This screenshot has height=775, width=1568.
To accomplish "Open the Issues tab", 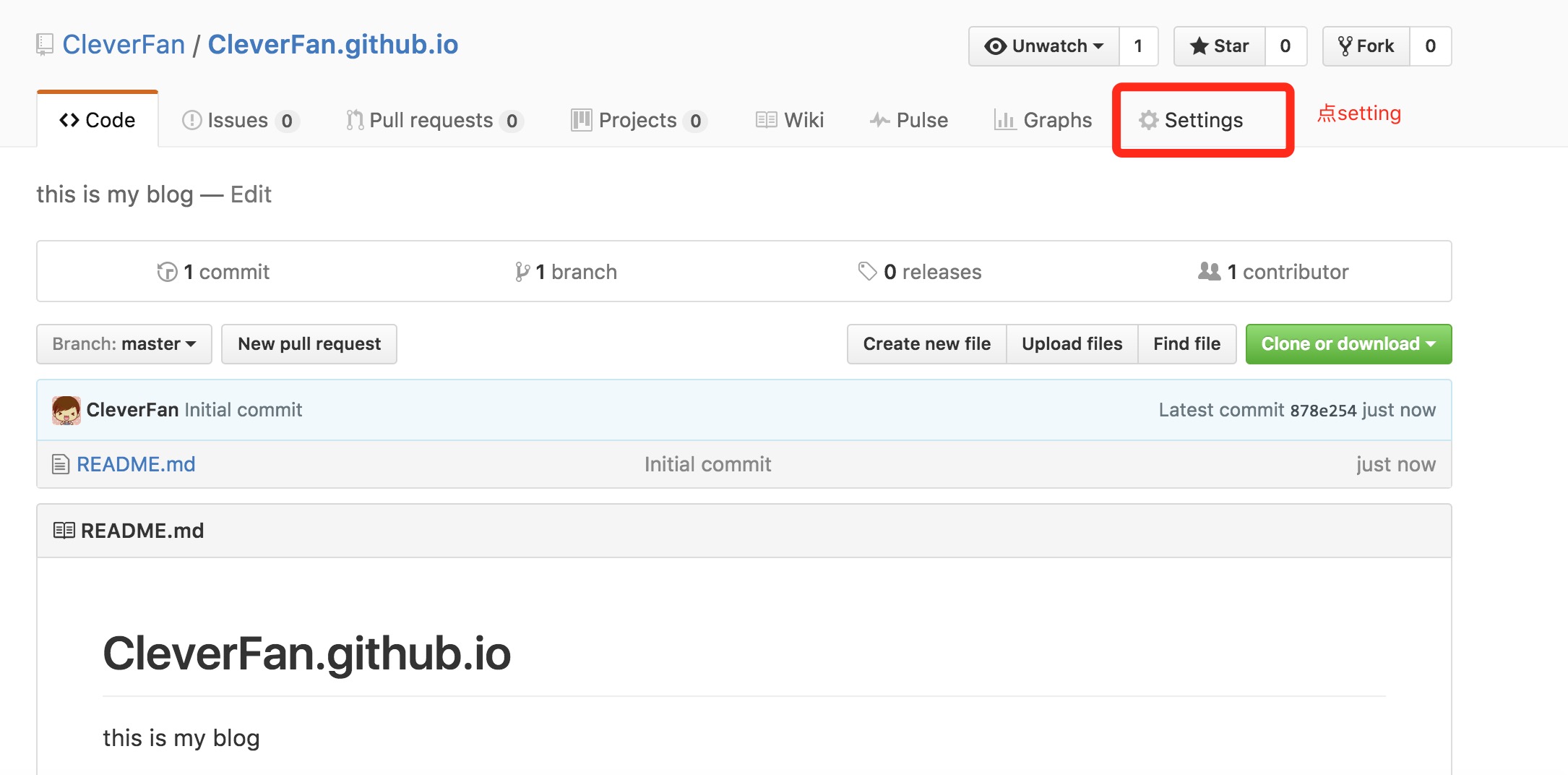I will click(x=241, y=120).
